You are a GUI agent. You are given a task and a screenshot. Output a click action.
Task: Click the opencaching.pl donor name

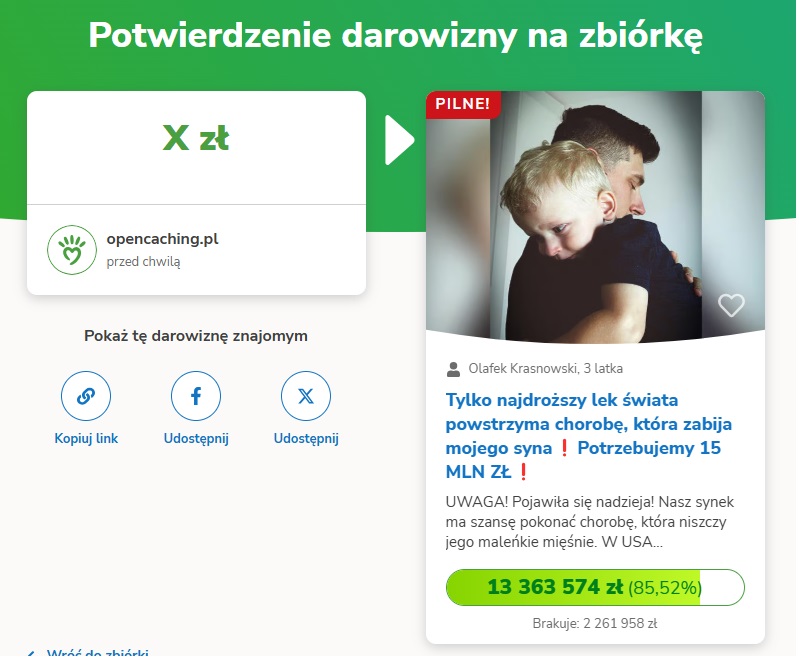(162, 238)
